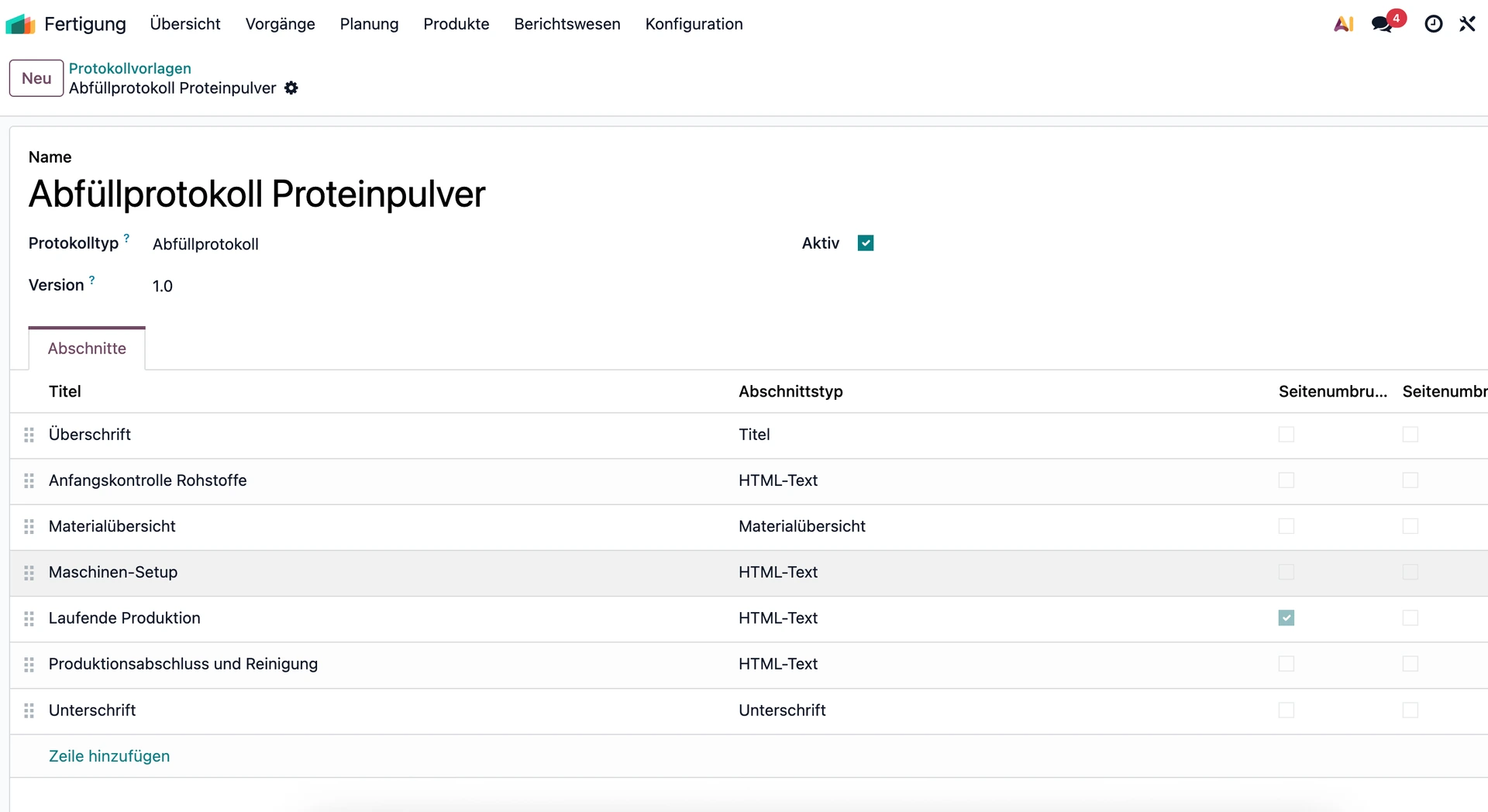Toggle first Seitenumbruch checkbox for Anfangskontrolle Rohstoffe
Screen dimensions: 1488x812
click(x=1286, y=480)
